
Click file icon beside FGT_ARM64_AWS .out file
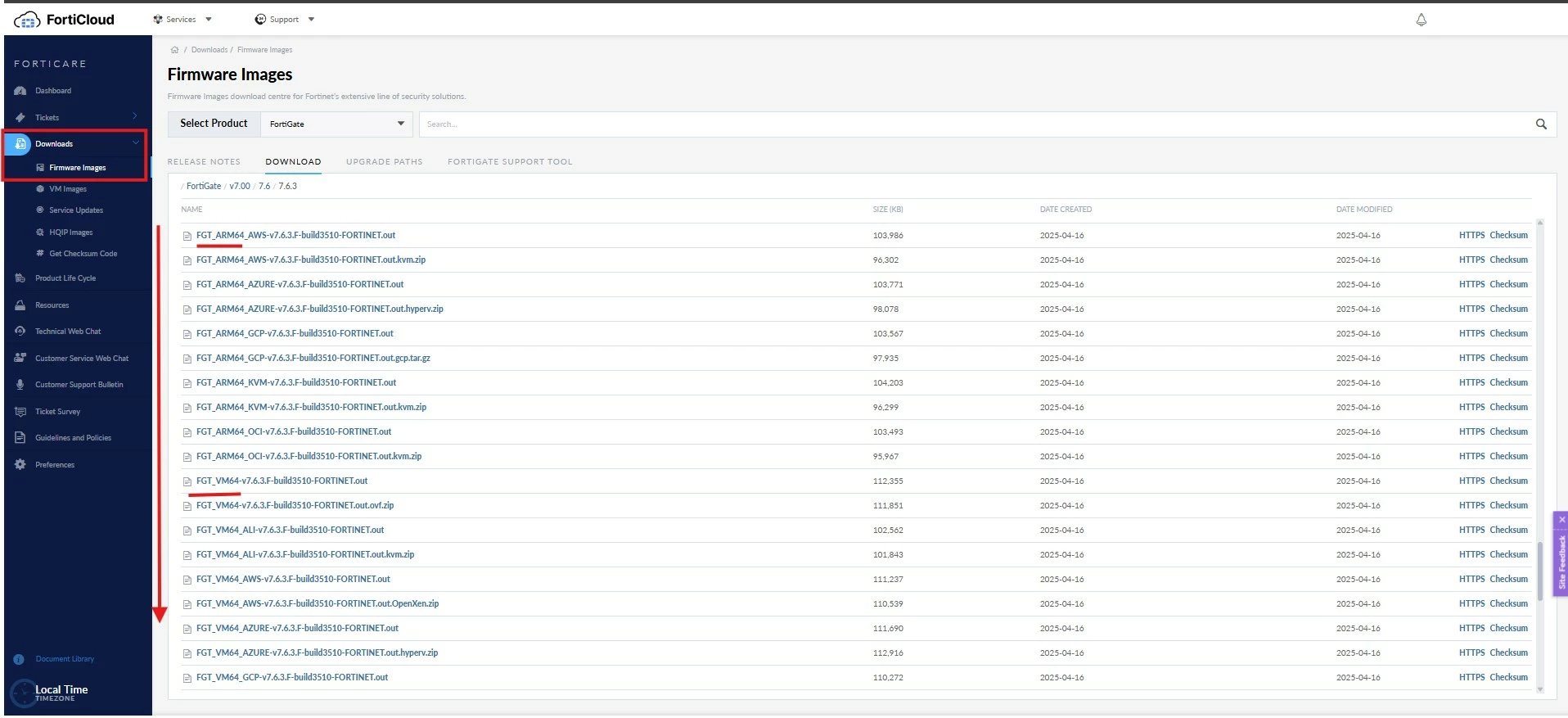pyautogui.click(x=187, y=236)
